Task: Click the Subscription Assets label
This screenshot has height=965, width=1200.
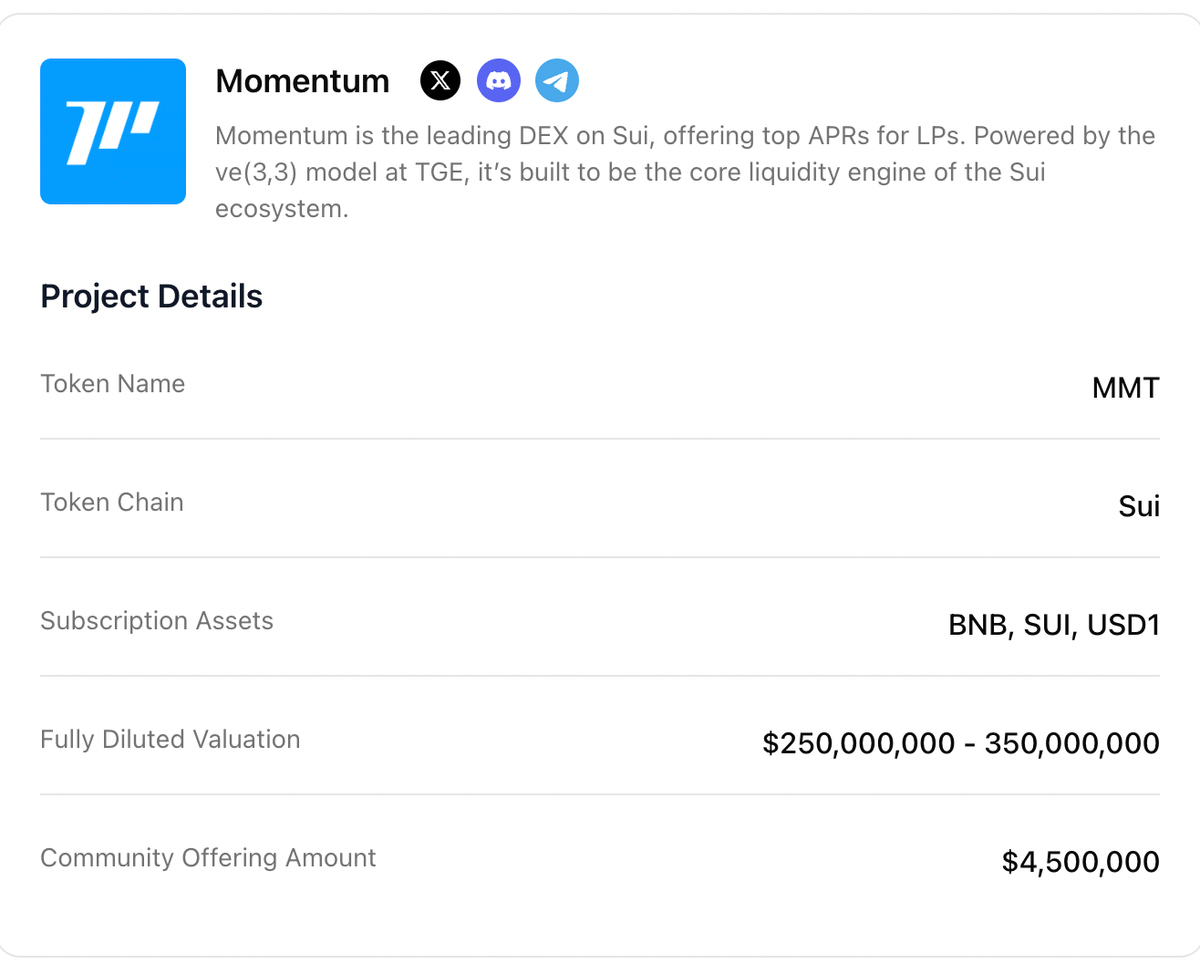Action: 156,621
